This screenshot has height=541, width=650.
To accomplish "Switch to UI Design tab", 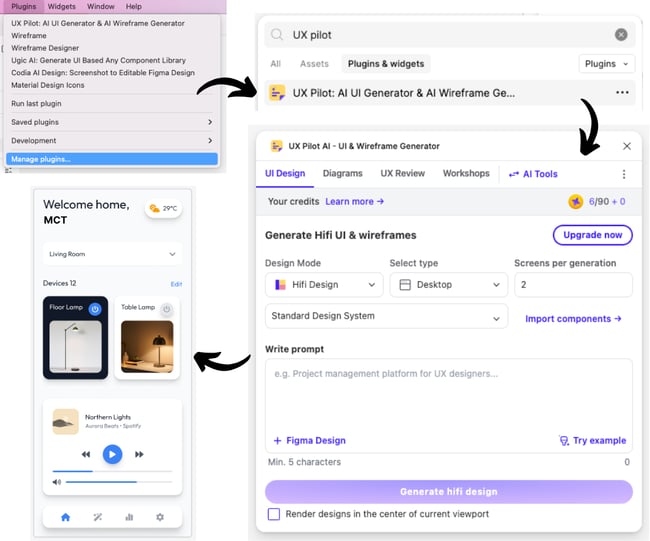I will (x=285, y=173).
